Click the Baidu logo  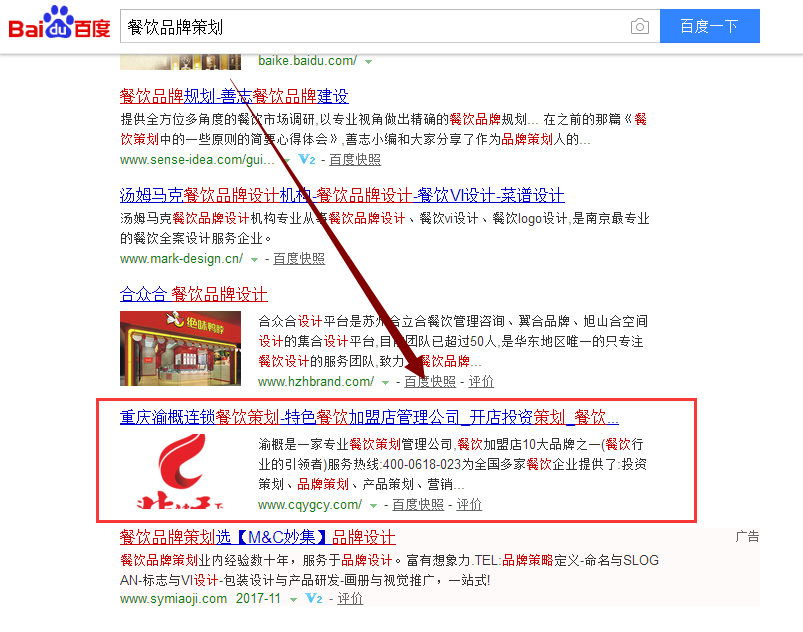[59, 23]
